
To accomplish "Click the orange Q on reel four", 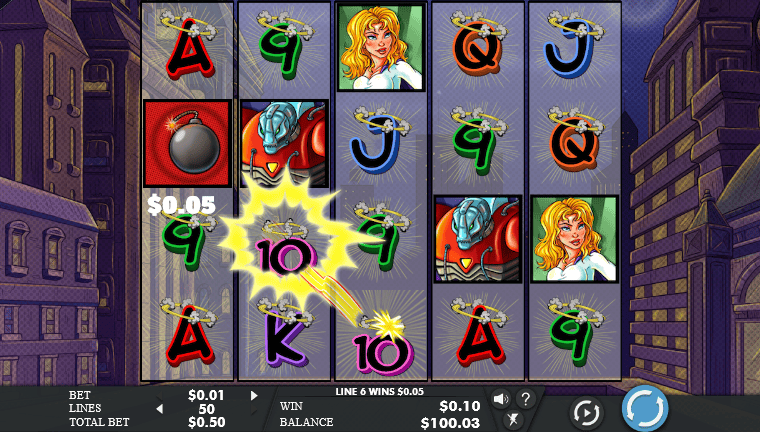I will tap(478, 48).
